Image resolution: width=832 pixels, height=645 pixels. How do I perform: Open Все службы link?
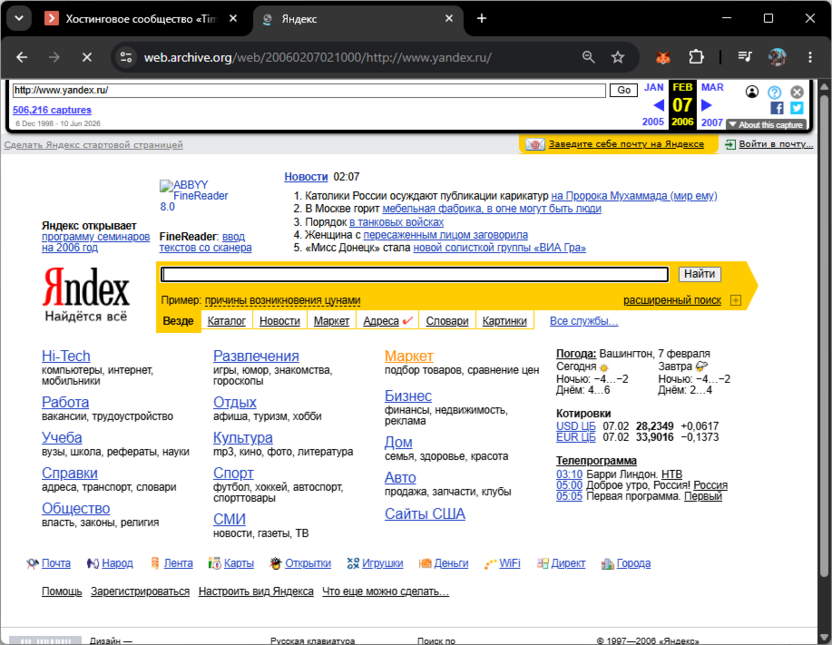tap(584, 321)
